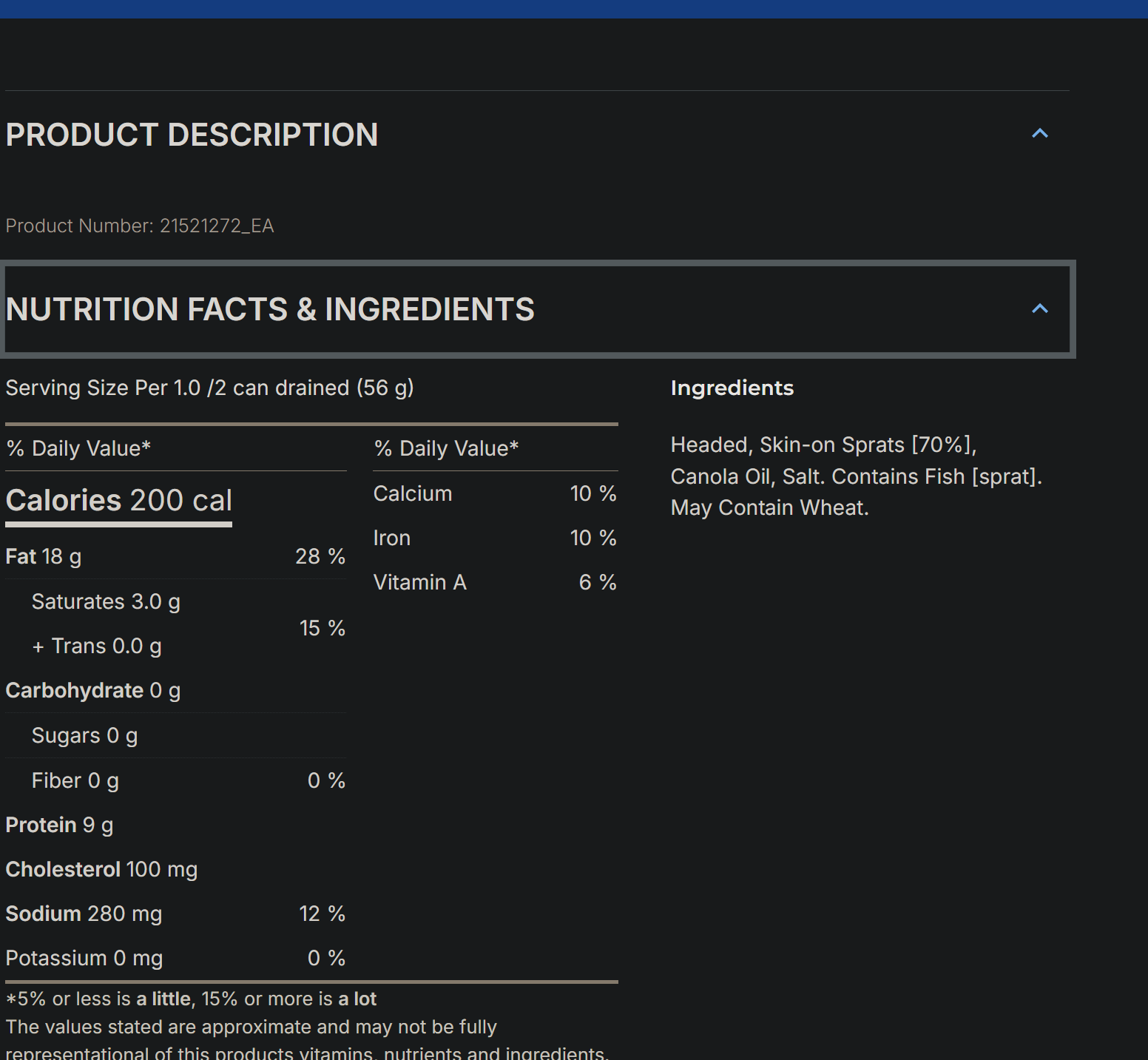Click the Protein 9 g row
Image resolution: width=1148 pixels, height=1060 pixels.
175,825
